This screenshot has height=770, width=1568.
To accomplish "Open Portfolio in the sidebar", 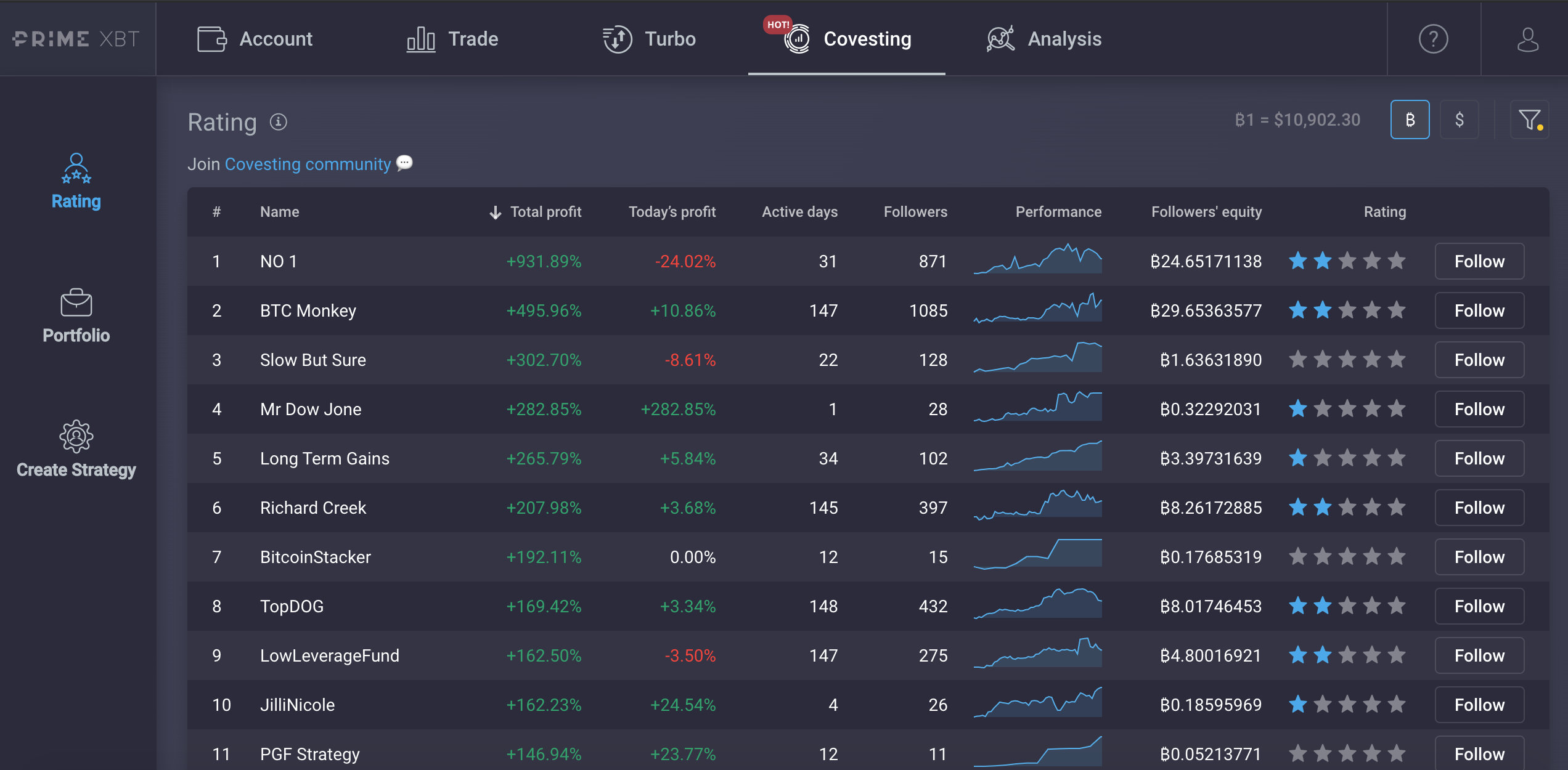I will point(76,316).
